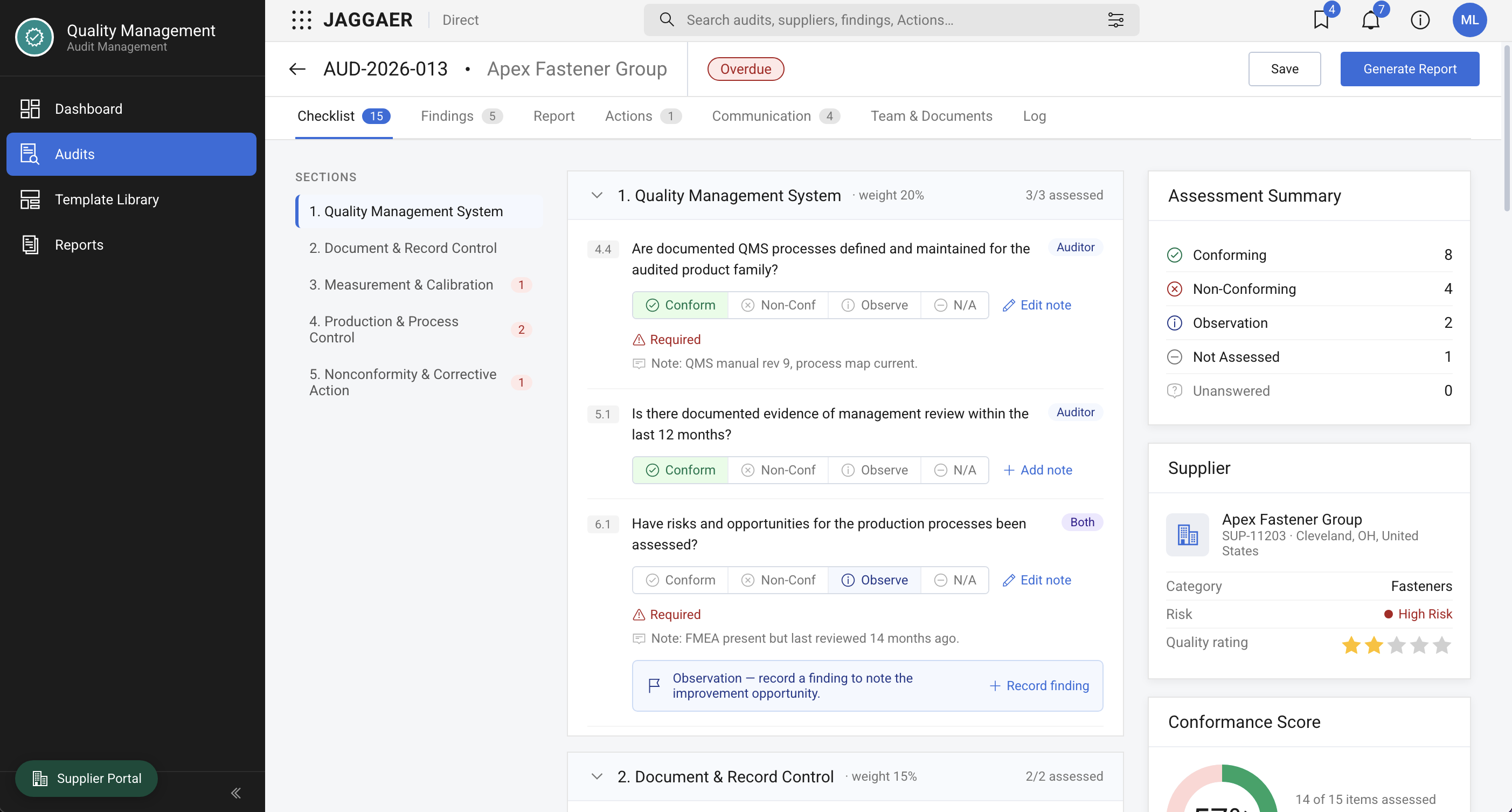Click the Unanswered question icon in summary

coord(1174,391)
